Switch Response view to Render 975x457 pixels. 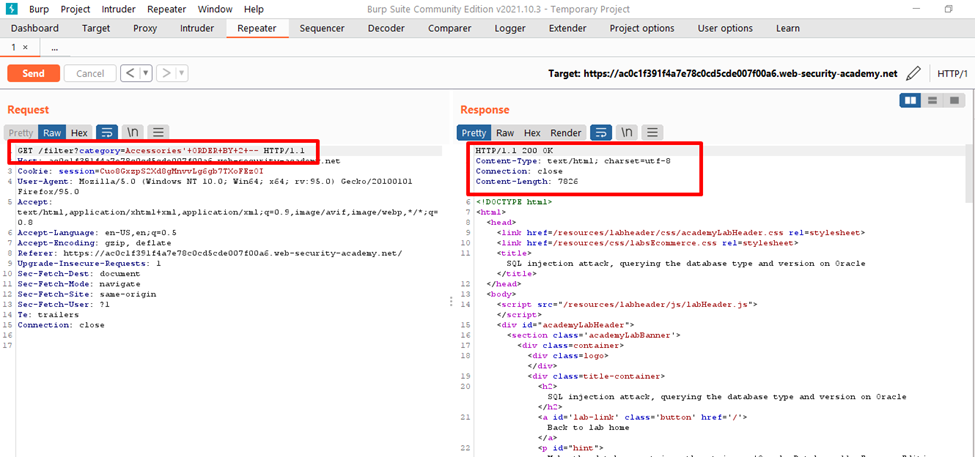(x=566, y=132)
